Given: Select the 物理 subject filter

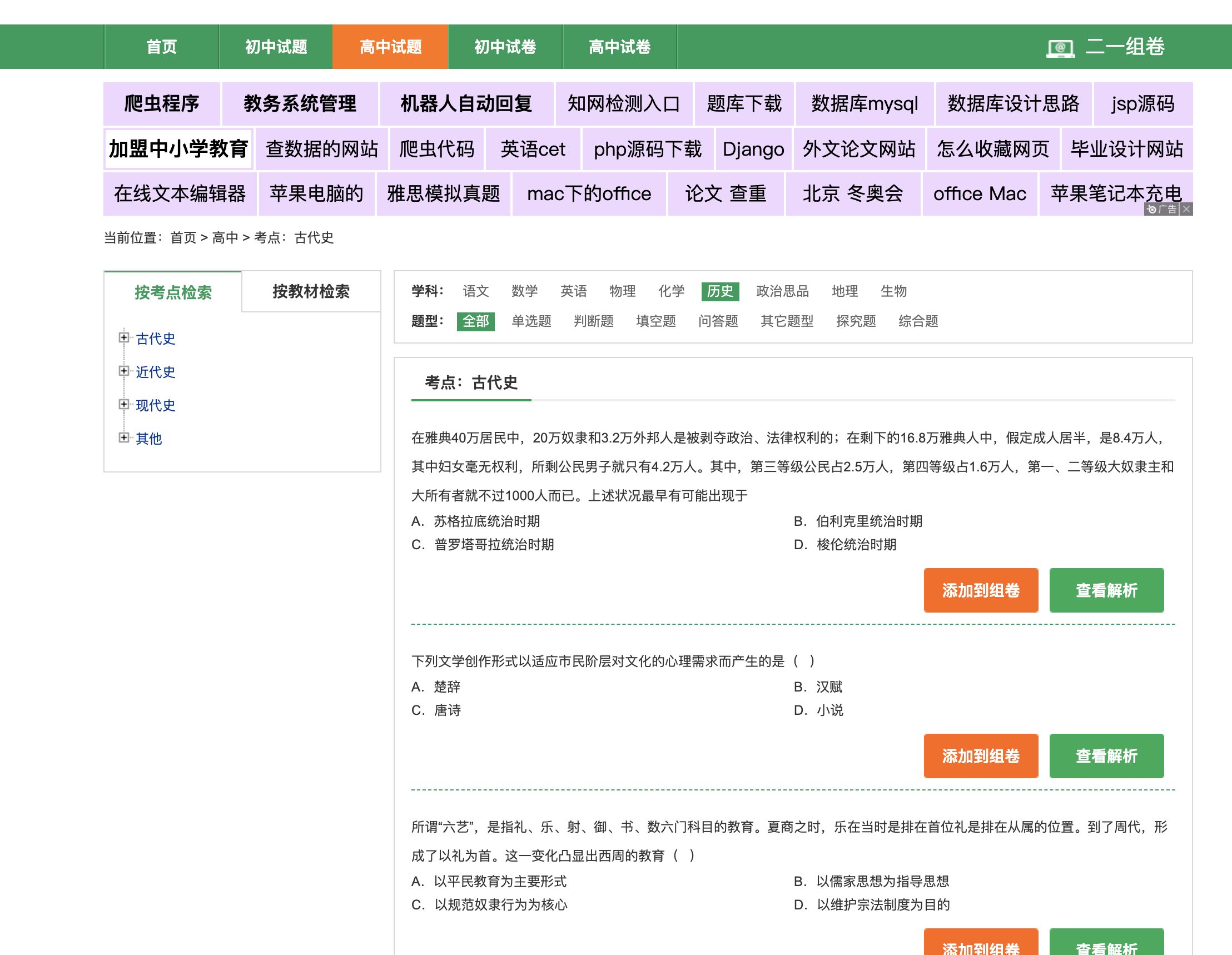Looking at the screenshot, I should pos(622,291).
